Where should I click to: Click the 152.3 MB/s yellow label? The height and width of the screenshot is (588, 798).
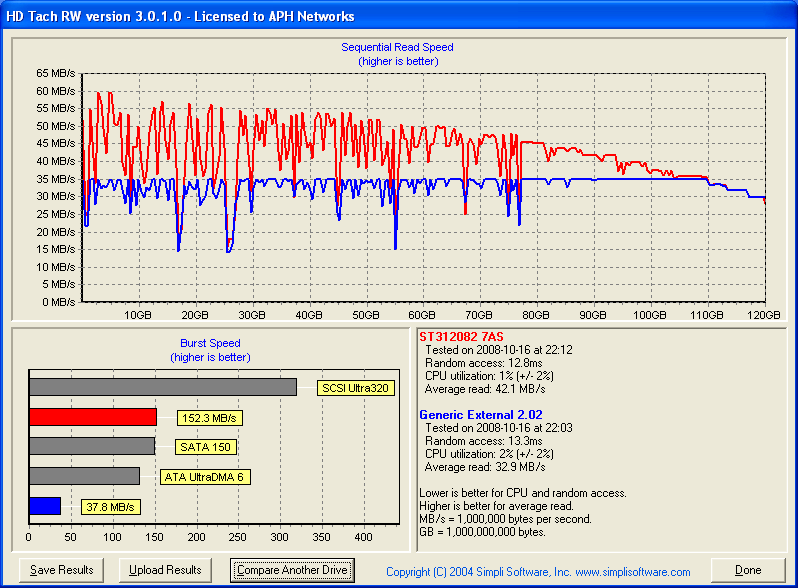click(210, 418)
